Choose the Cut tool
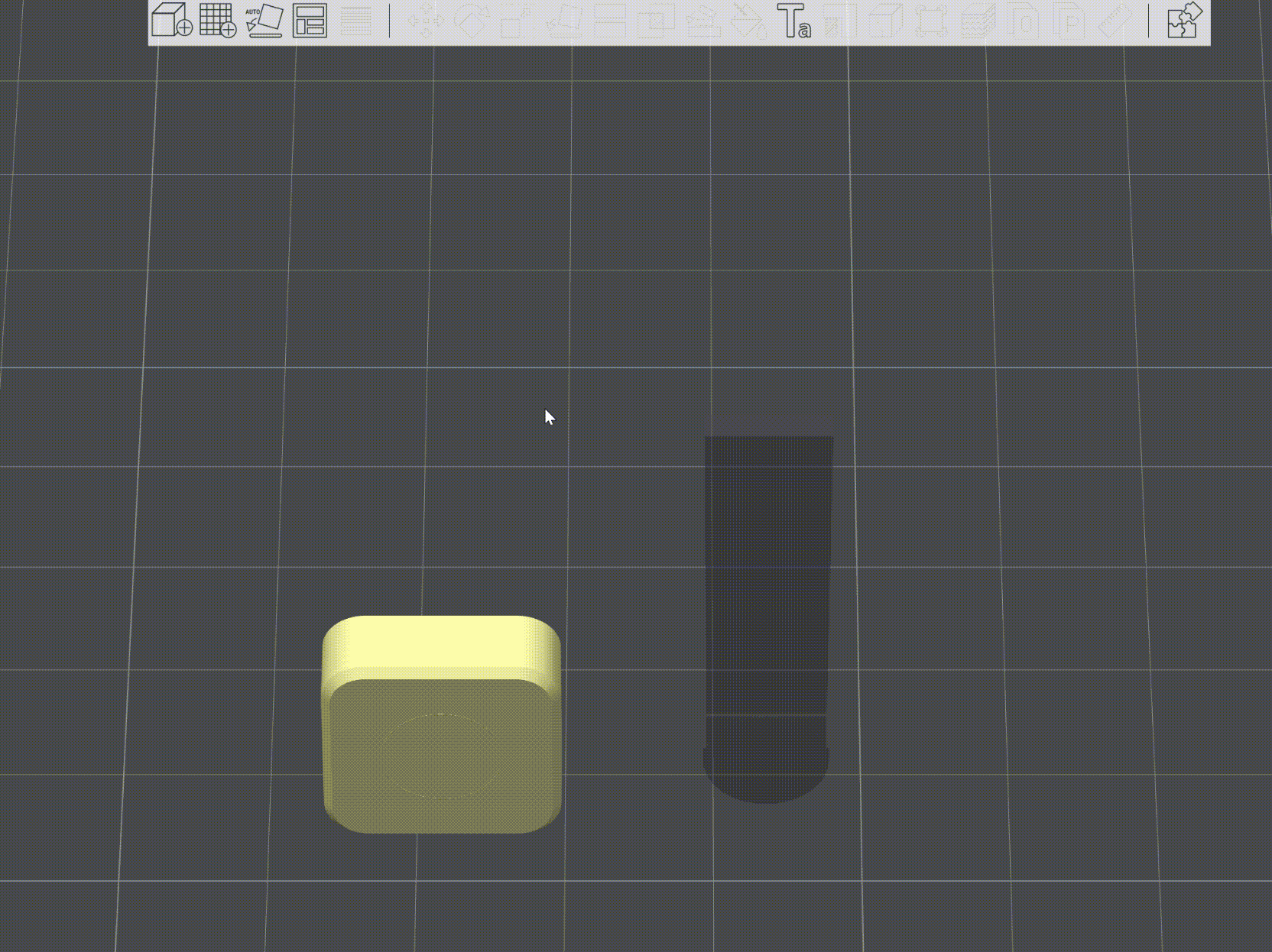The height and width of the screenshot is (952, 1272). 610,21
